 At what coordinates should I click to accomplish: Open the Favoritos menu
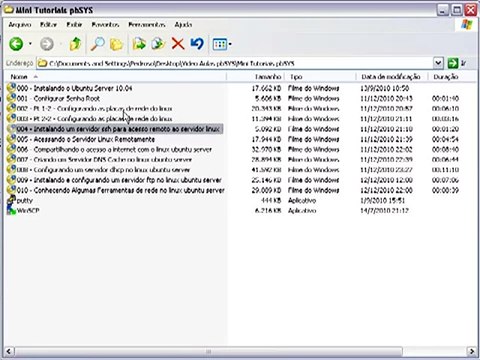pyautogui.click(x=105, y=25)
